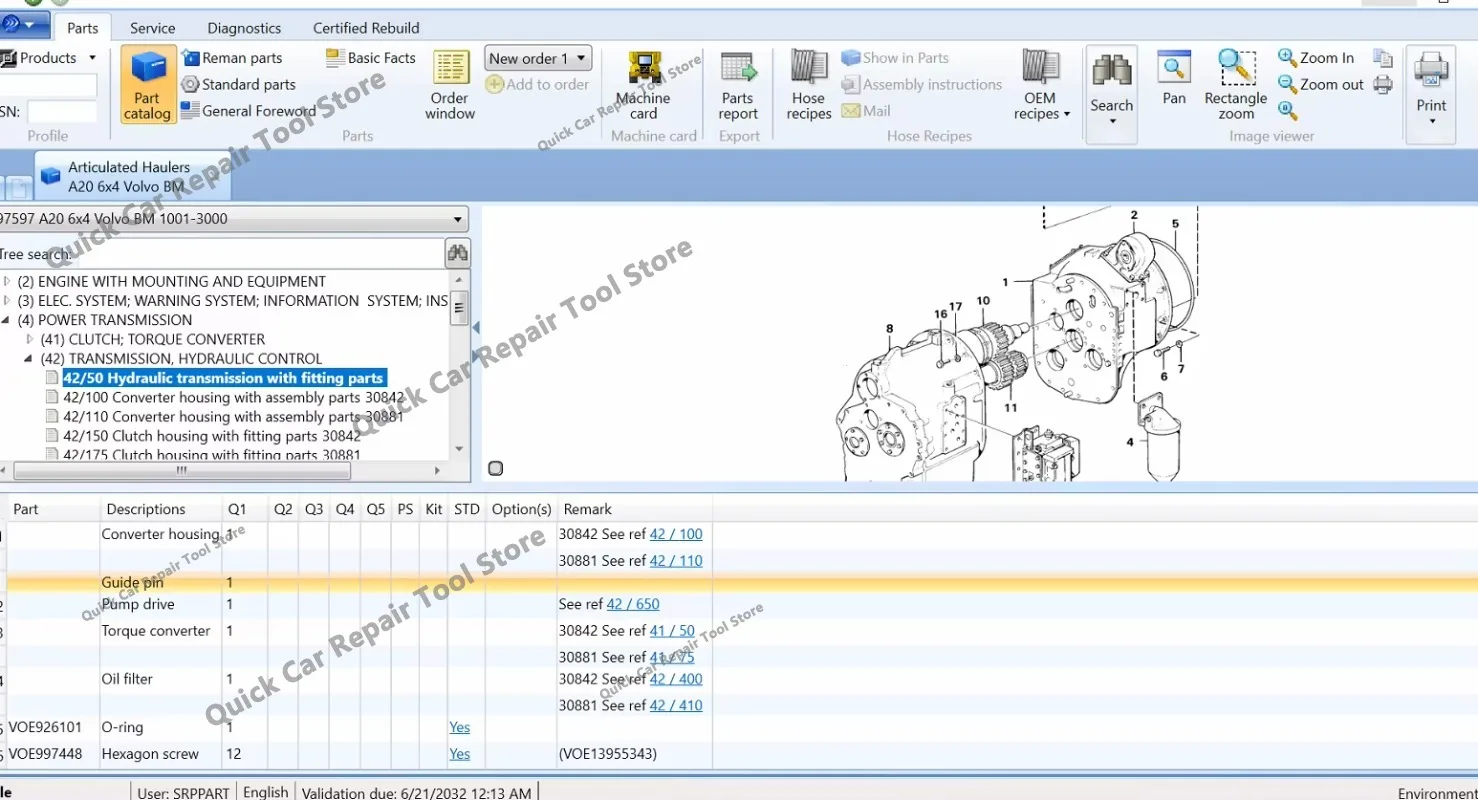Click the Guide pin table row
The width and height of the screenshot is (1478, 800).
[740, 582]
